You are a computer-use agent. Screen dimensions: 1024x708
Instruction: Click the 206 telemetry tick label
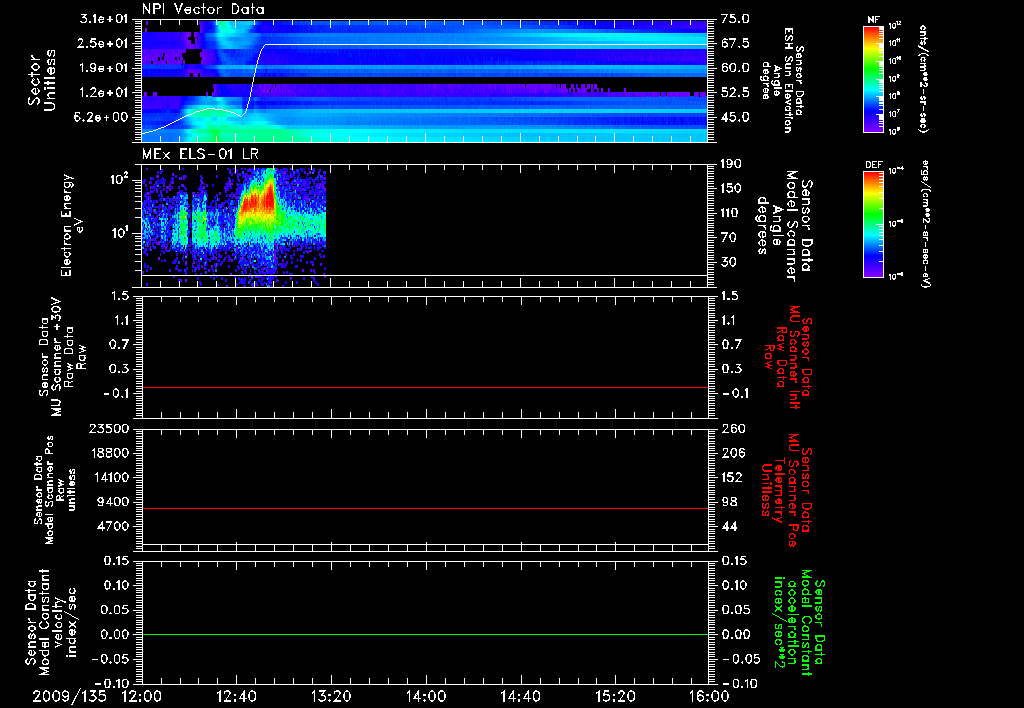pos(733,453)
